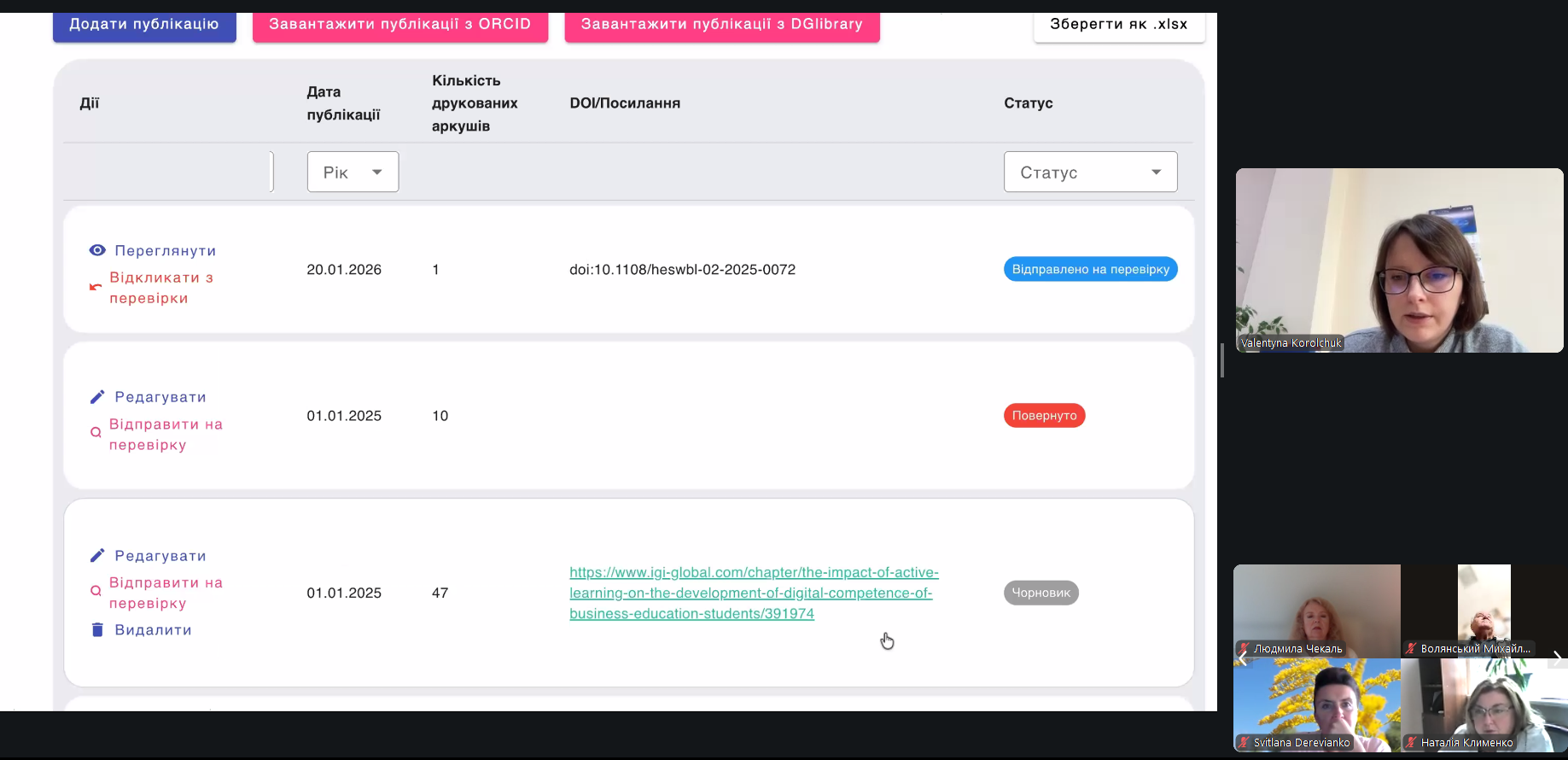Click Зберегти як .xlsx button
The image size is (1568, 760).
pyautogui.click(x=1119, y=25)
